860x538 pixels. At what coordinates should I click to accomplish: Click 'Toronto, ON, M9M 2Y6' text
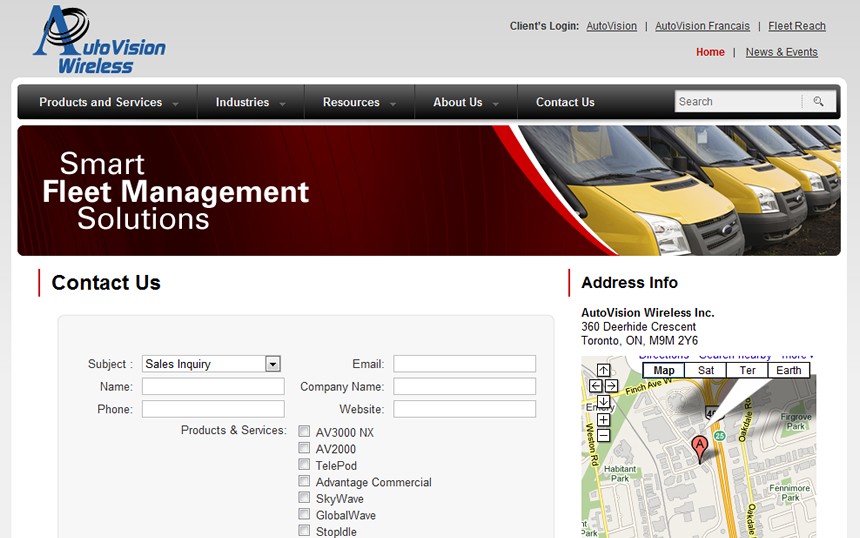point(640,341)
